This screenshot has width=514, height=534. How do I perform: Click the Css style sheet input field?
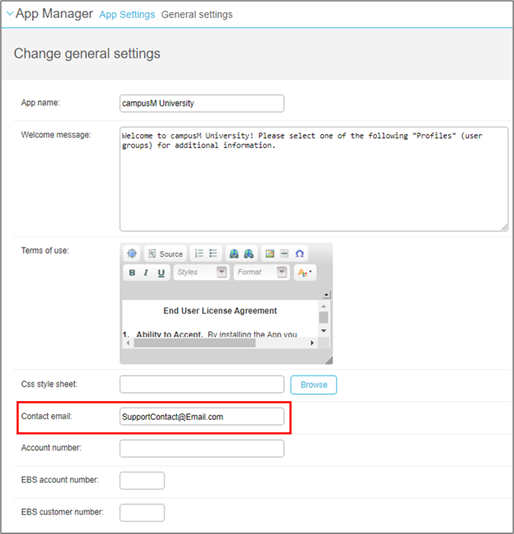point(202,384)
